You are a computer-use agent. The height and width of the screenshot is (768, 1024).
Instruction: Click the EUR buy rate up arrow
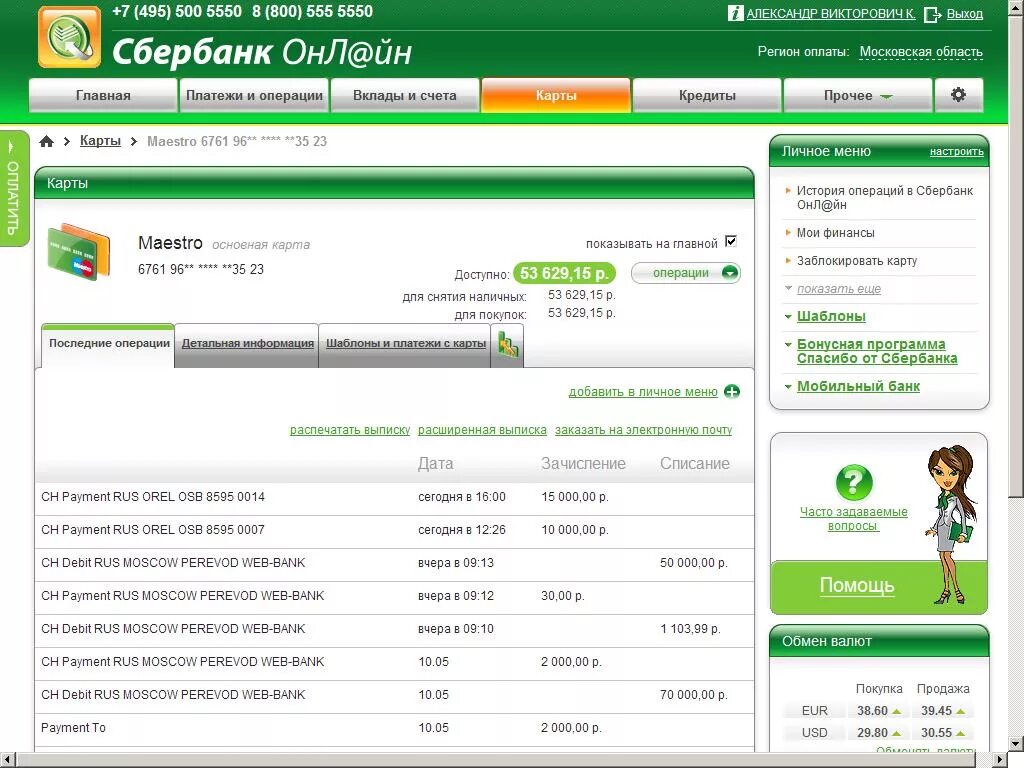coord(897,711)
